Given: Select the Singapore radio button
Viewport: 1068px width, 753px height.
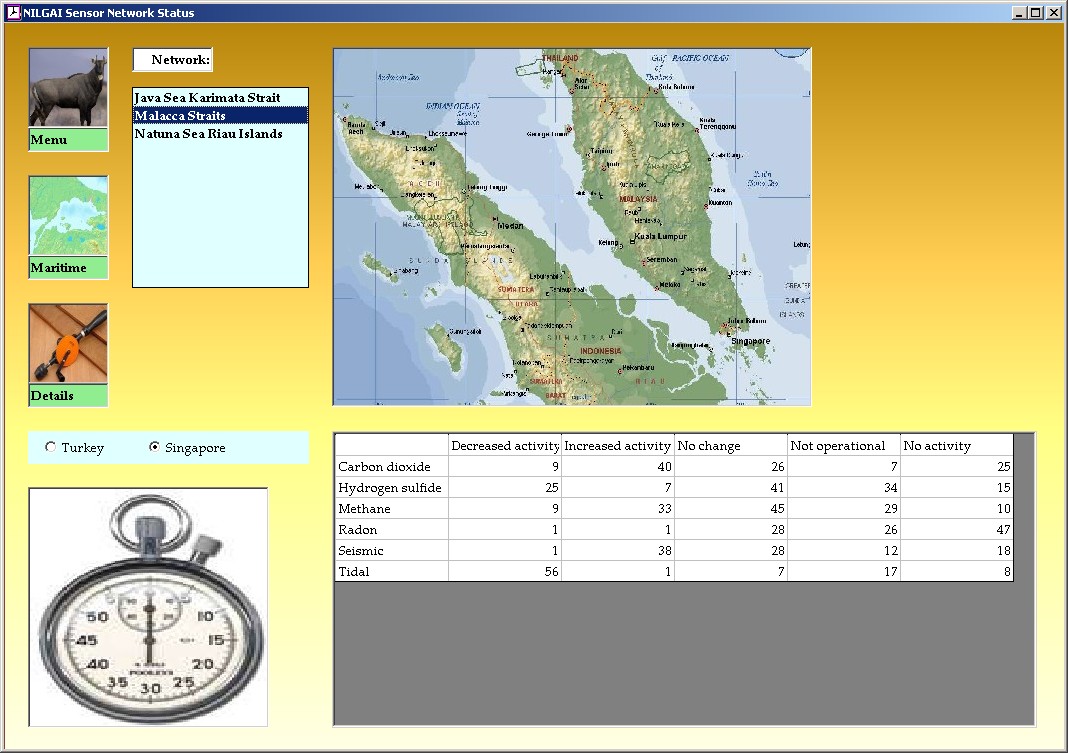Looking at the screenshot, I should 155,448.
